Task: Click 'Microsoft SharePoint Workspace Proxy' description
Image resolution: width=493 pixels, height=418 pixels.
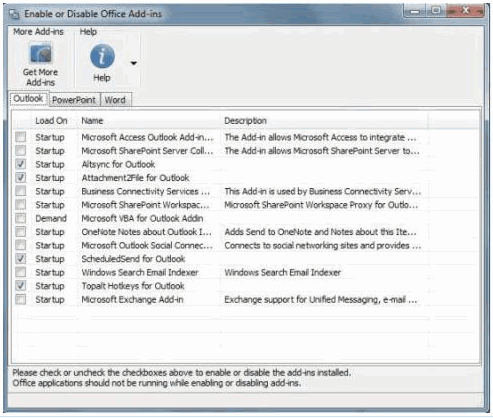Action: (x=321, y=205)
